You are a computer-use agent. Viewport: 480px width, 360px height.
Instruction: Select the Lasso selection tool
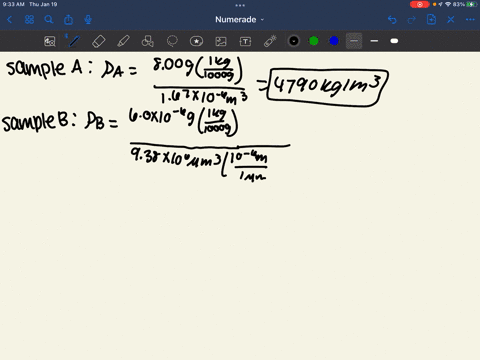172,41
